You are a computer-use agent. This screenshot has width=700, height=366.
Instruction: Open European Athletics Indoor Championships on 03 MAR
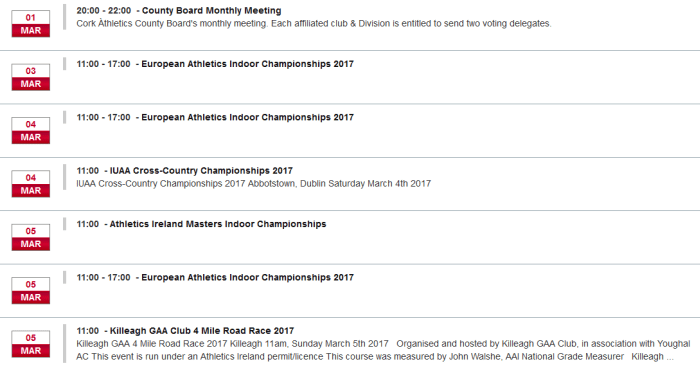pos(247,64)
